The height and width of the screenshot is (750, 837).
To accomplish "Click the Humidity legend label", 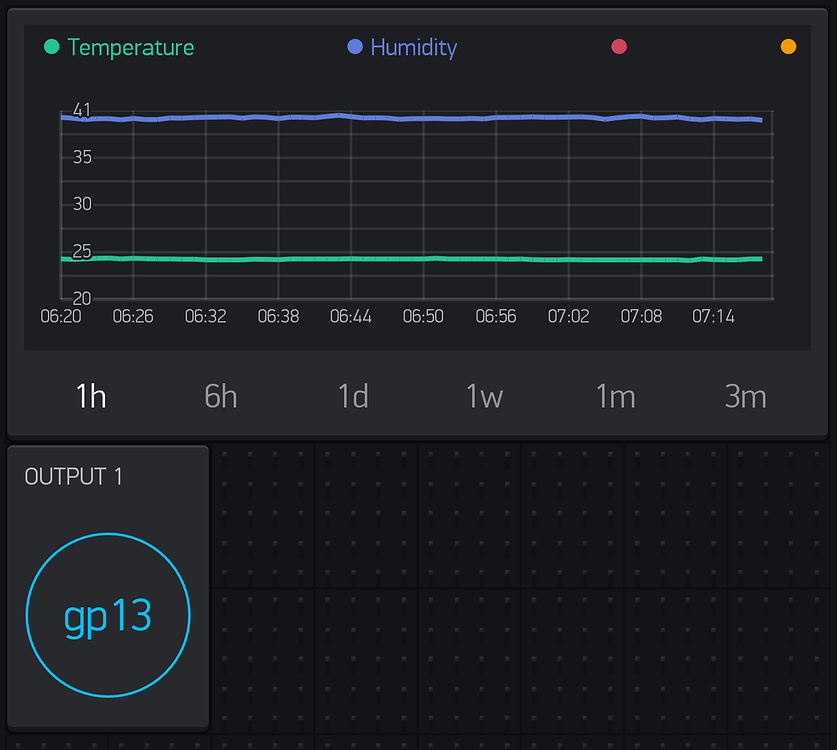I will pyautogui.click(x=413, y=46).
